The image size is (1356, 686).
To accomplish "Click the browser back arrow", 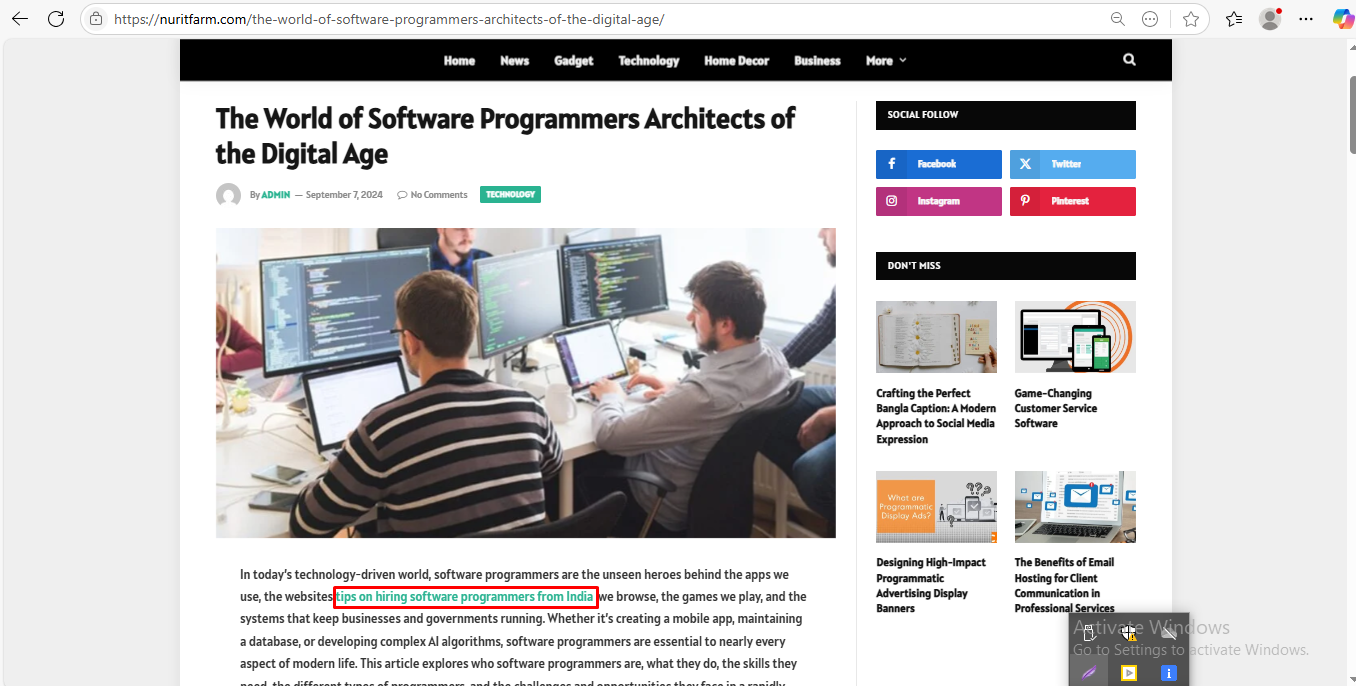I will pyautogui.click(x=20, y=19).
